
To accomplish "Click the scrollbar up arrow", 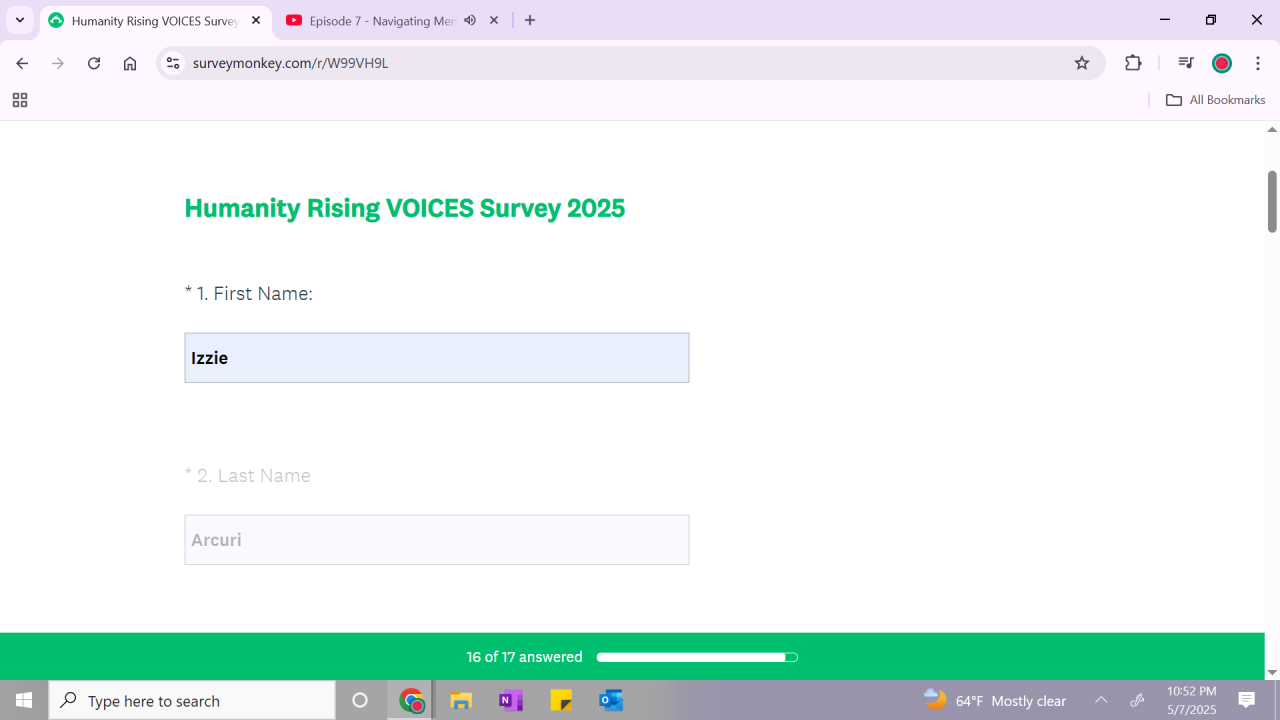I will 1272,129.
